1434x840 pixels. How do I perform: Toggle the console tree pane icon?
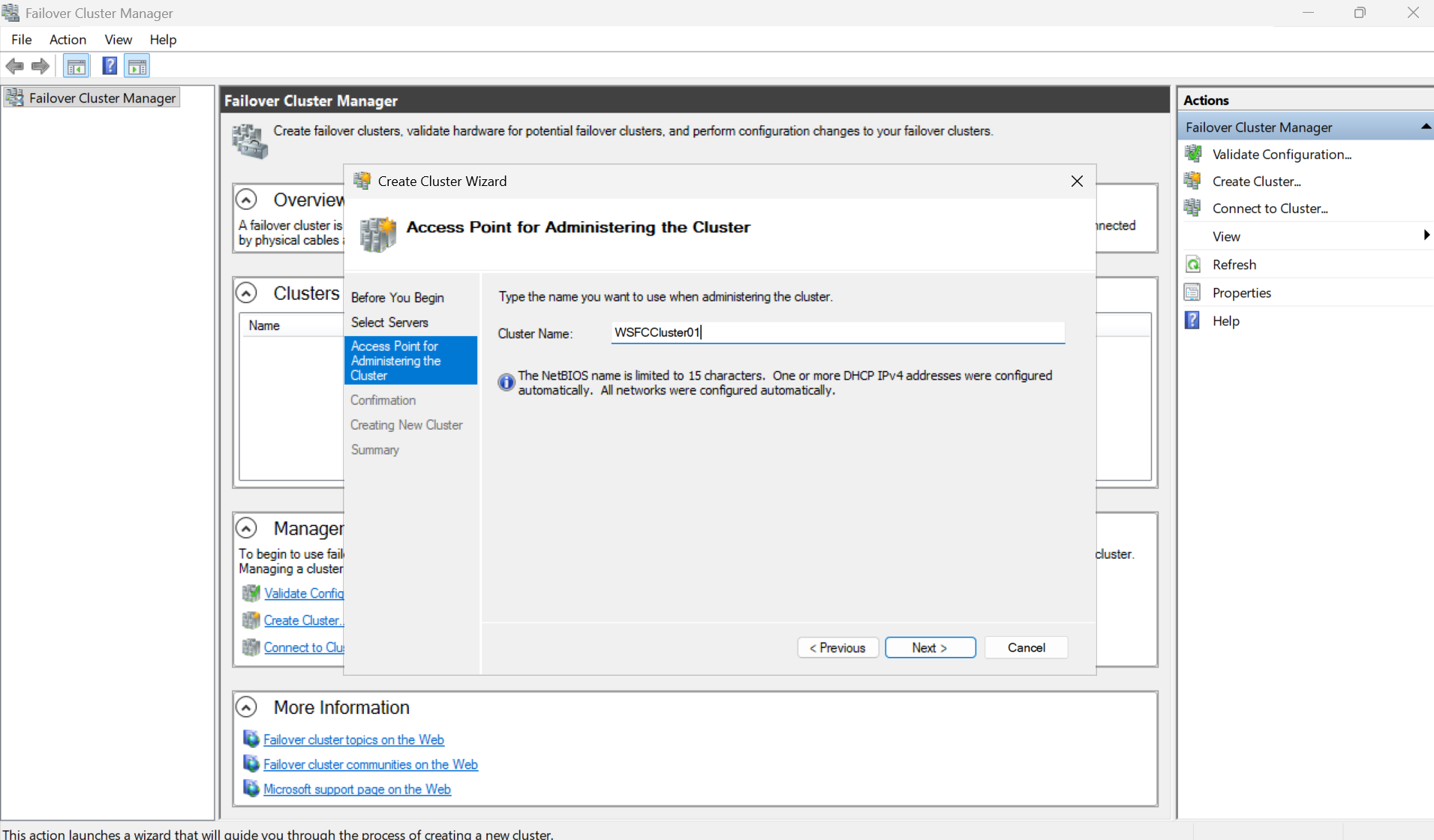tap(76, 66)
